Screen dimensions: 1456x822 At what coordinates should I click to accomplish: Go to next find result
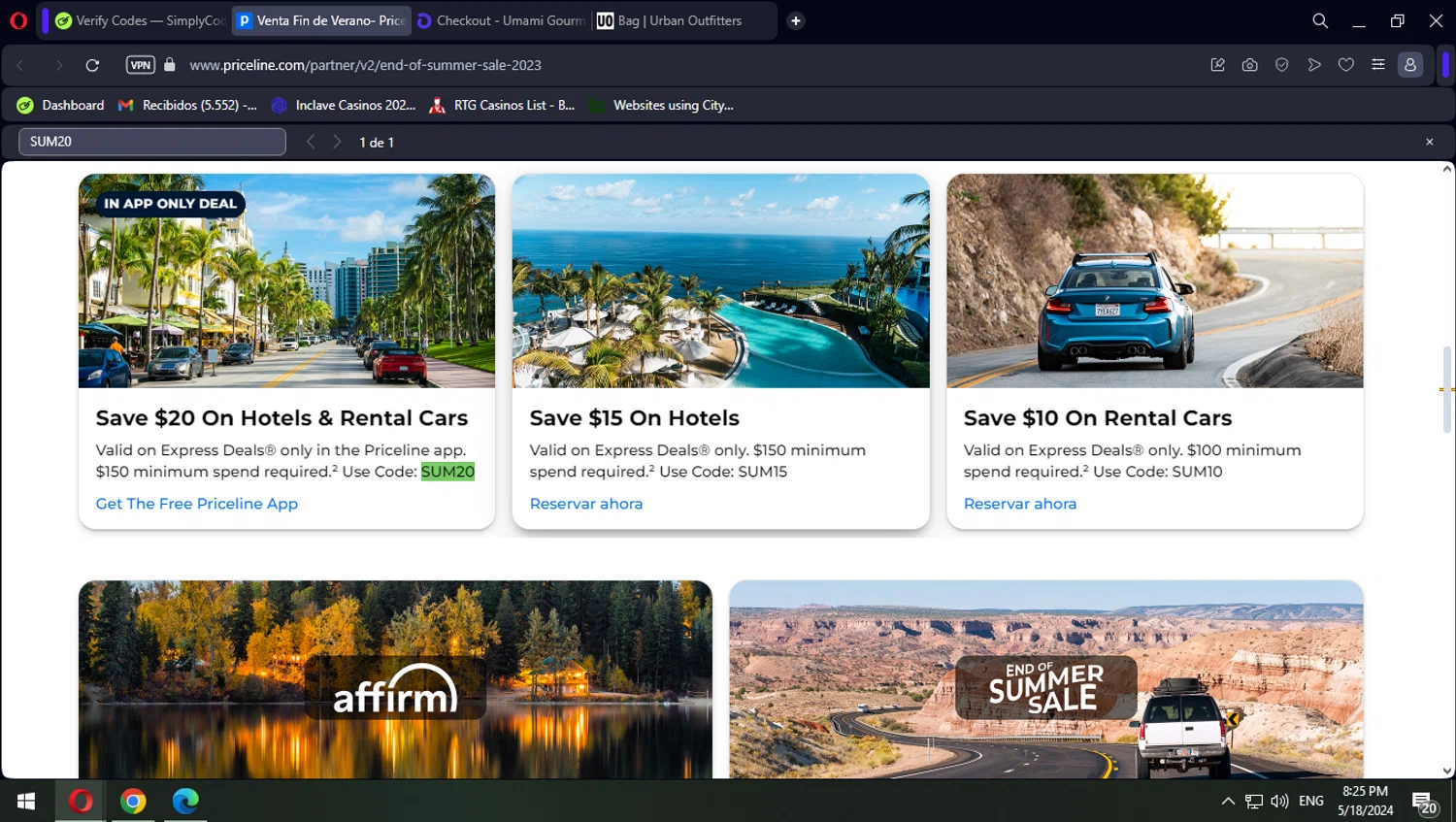tap(337, 142)
